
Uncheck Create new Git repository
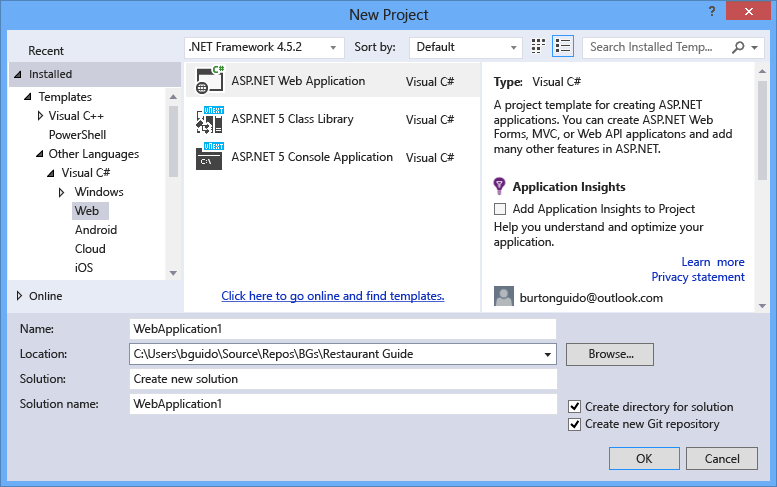pos(575,424)
